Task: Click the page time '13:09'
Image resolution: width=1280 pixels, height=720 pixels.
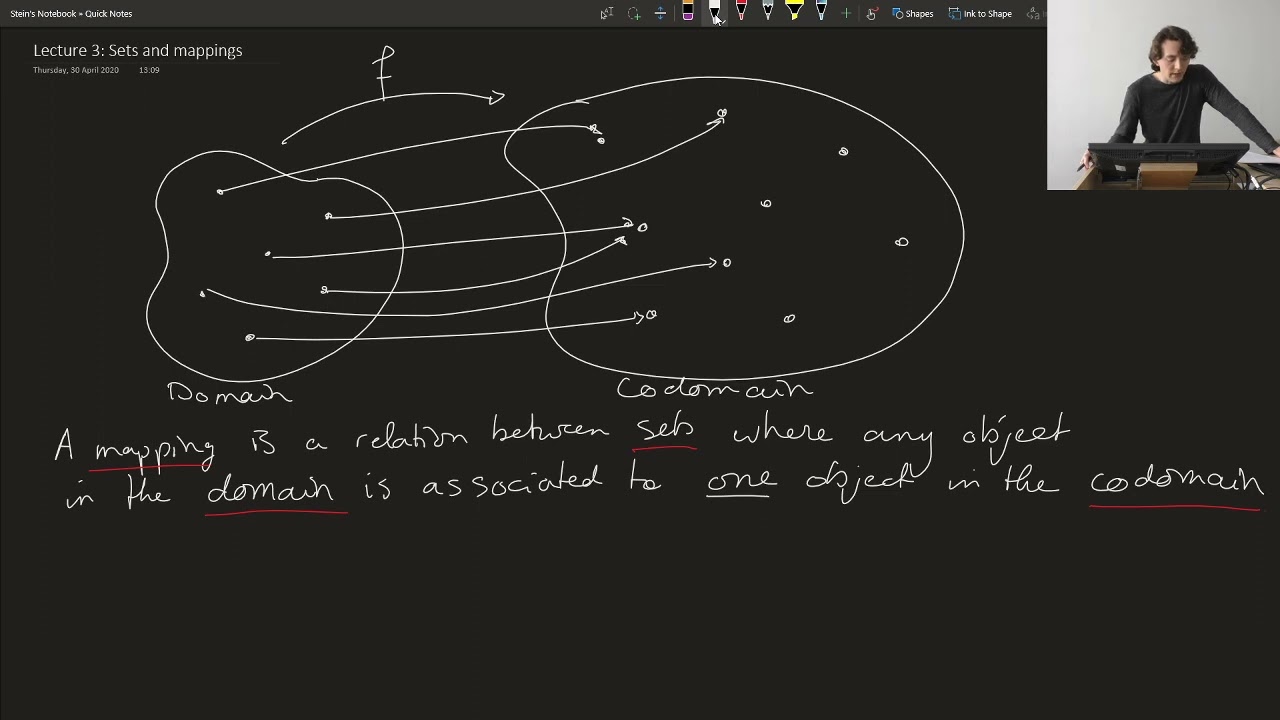Action: click(149, 70)
